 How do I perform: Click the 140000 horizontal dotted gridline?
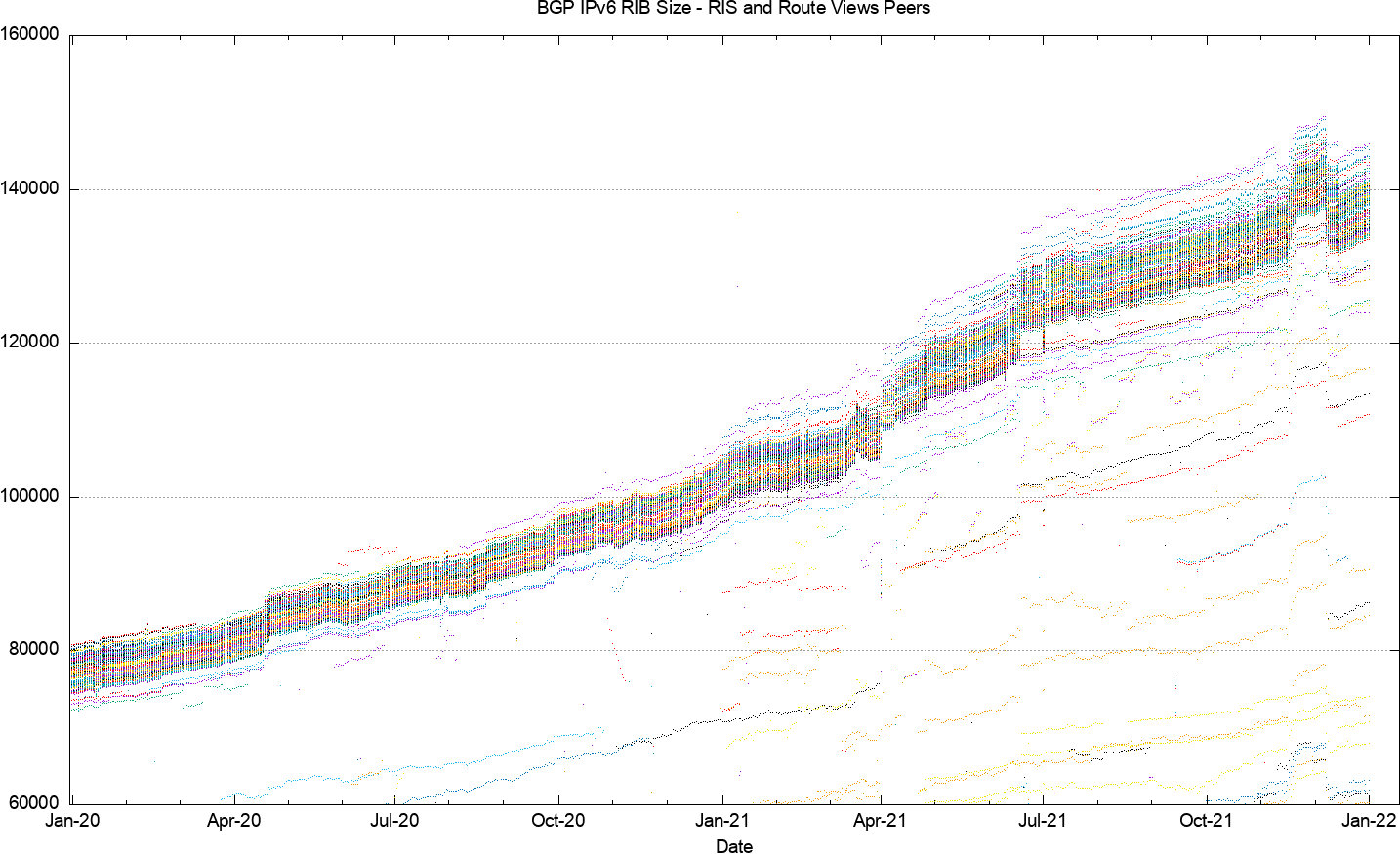pos(734,189)
